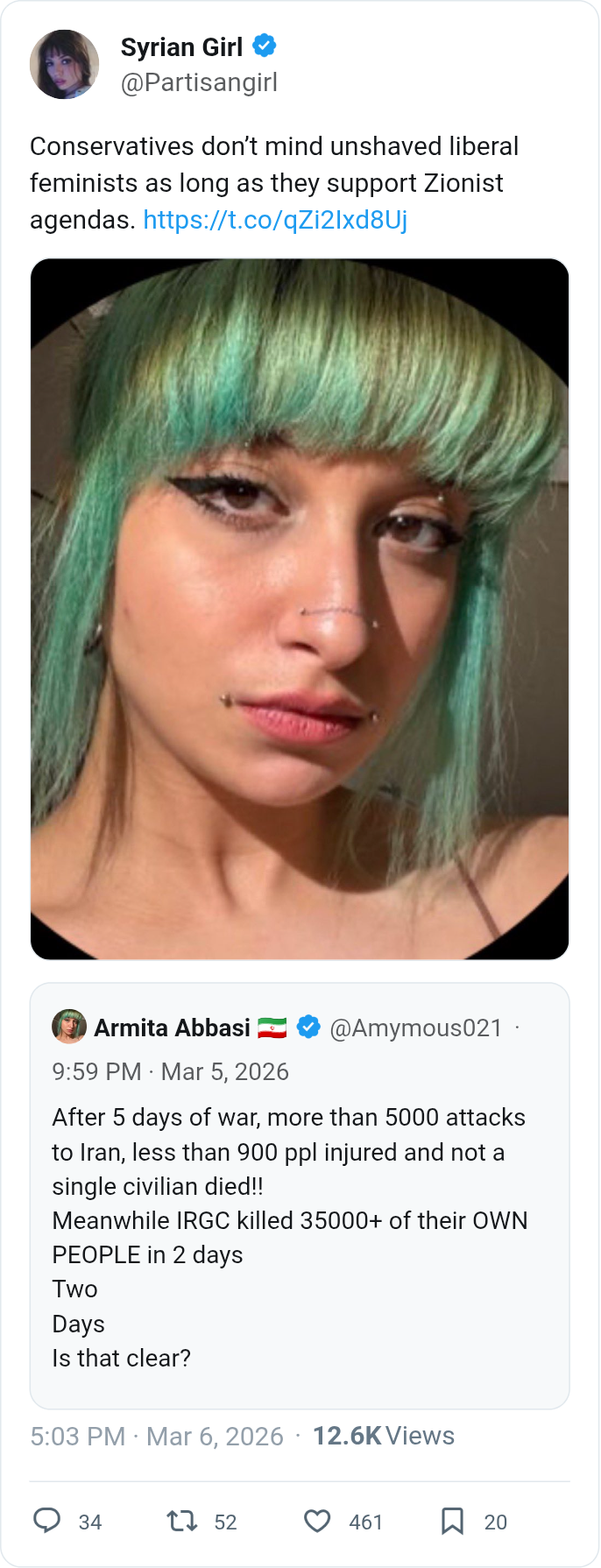This screenshot has height=1568, width=601.
Task: Open Syrian Girl's profile avatar
Action: pos(64,64)
